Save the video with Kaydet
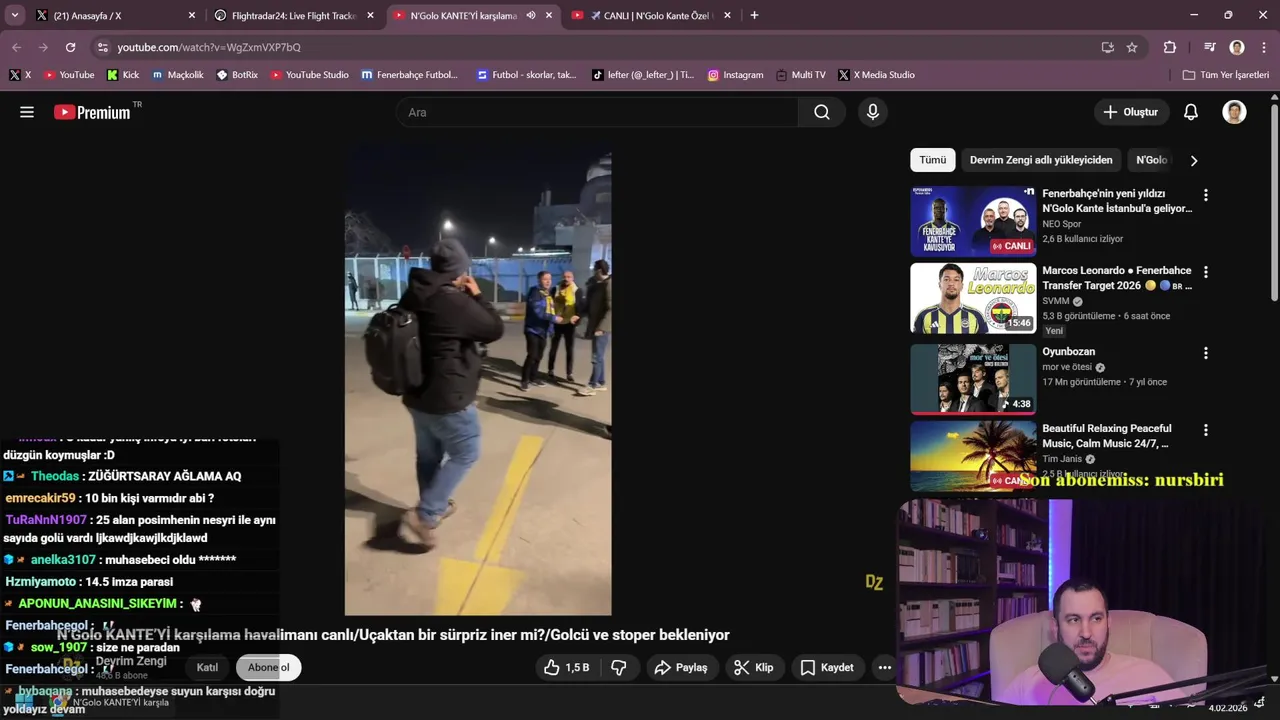 pos(827,667)
